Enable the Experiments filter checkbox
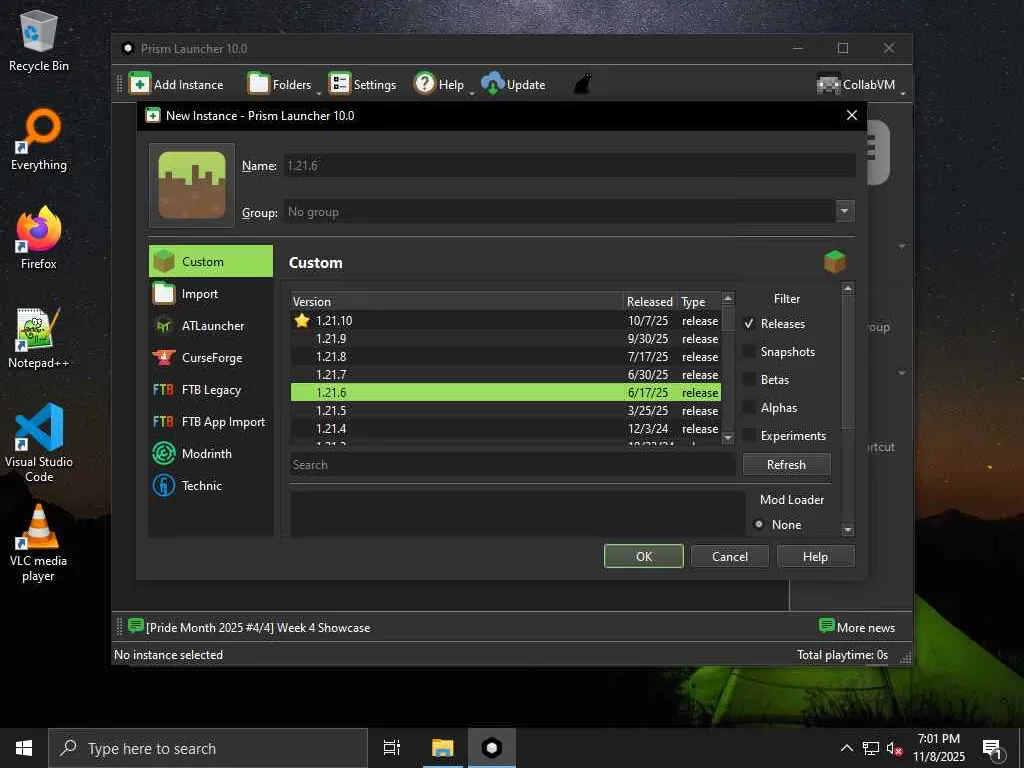Image resolution: width=1024 pixels, height=768 pixels. coord(749,436)
